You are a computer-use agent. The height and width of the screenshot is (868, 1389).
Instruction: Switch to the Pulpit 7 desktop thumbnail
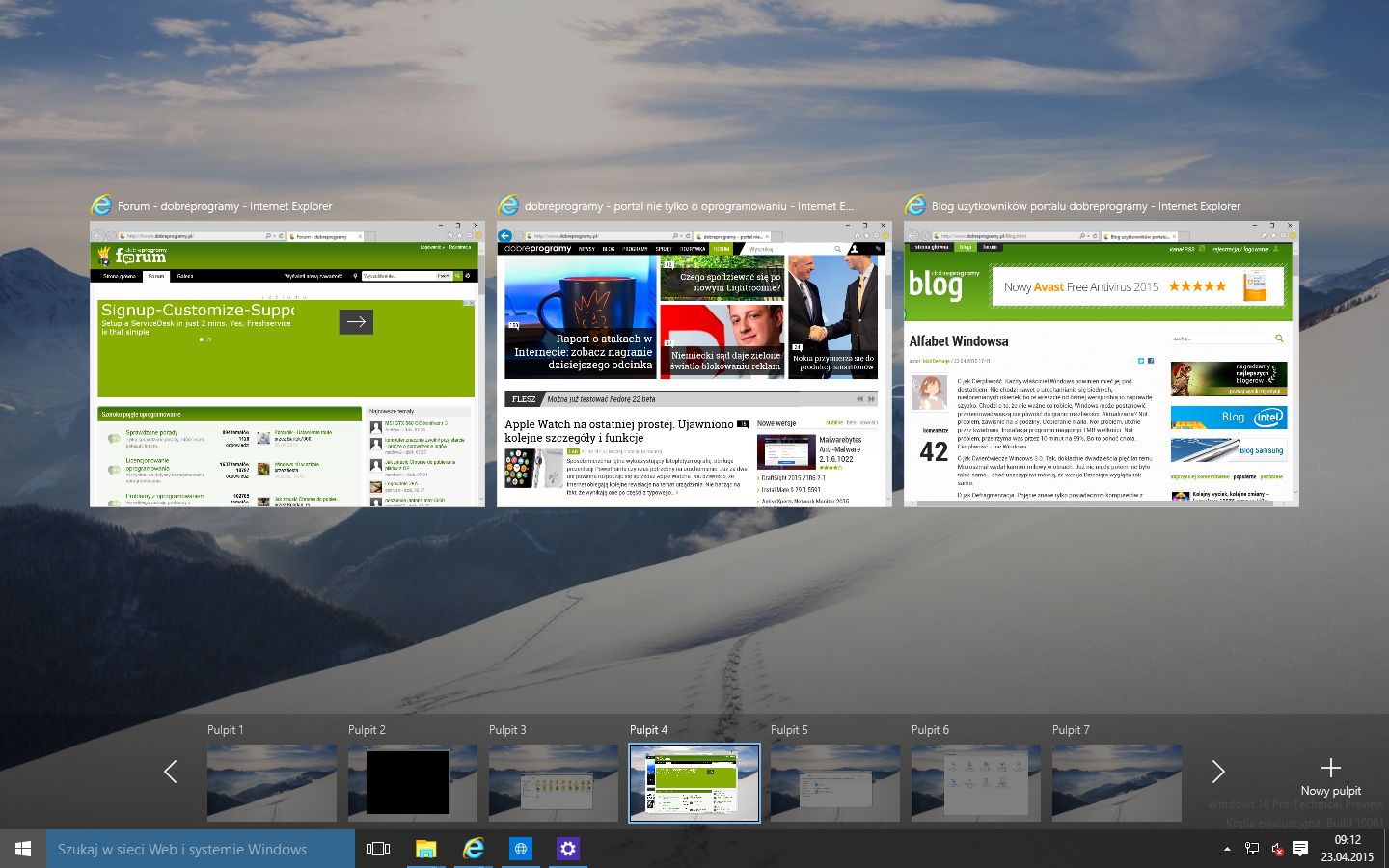[1117, 783]
